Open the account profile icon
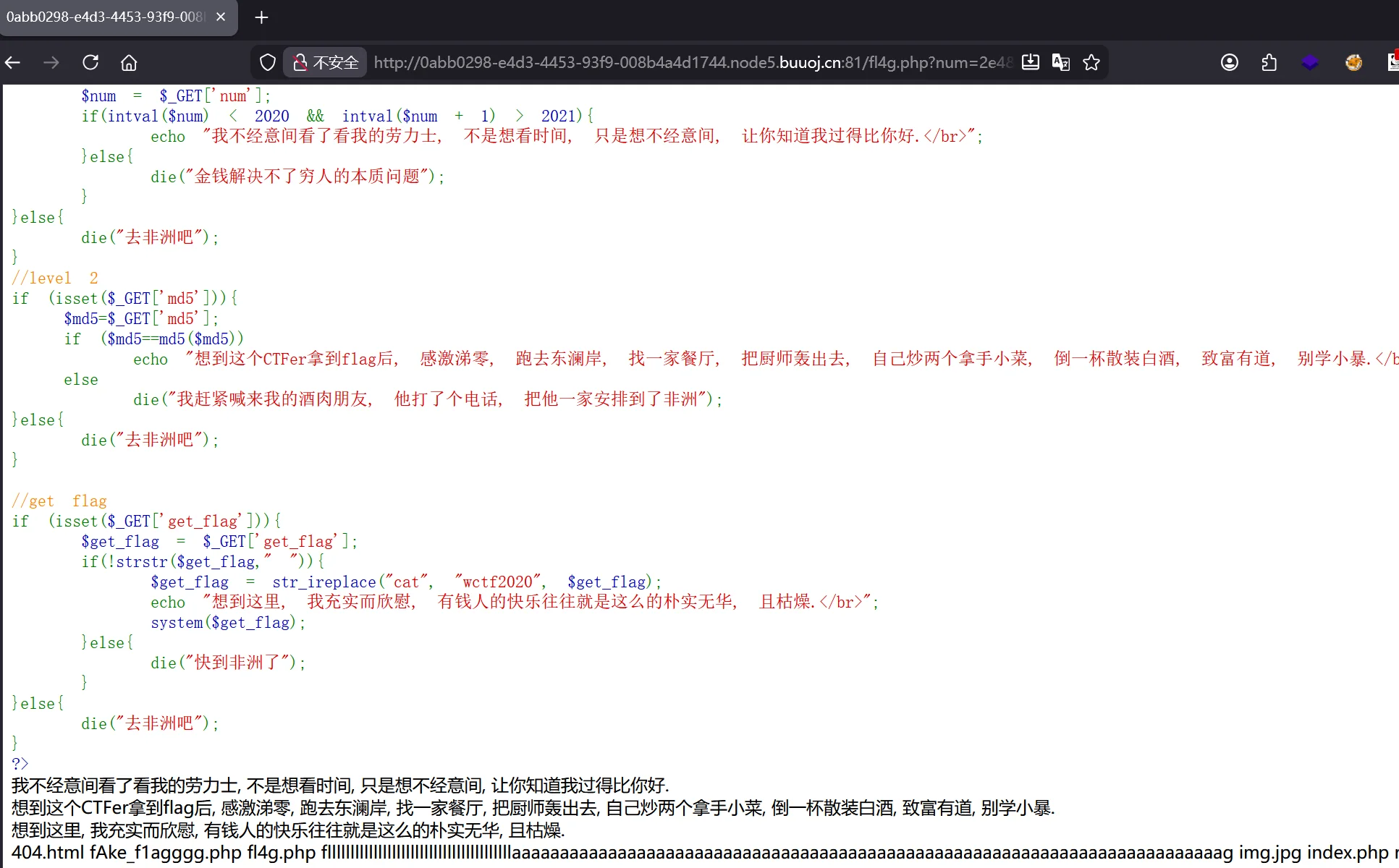 tap(1230, 63)
